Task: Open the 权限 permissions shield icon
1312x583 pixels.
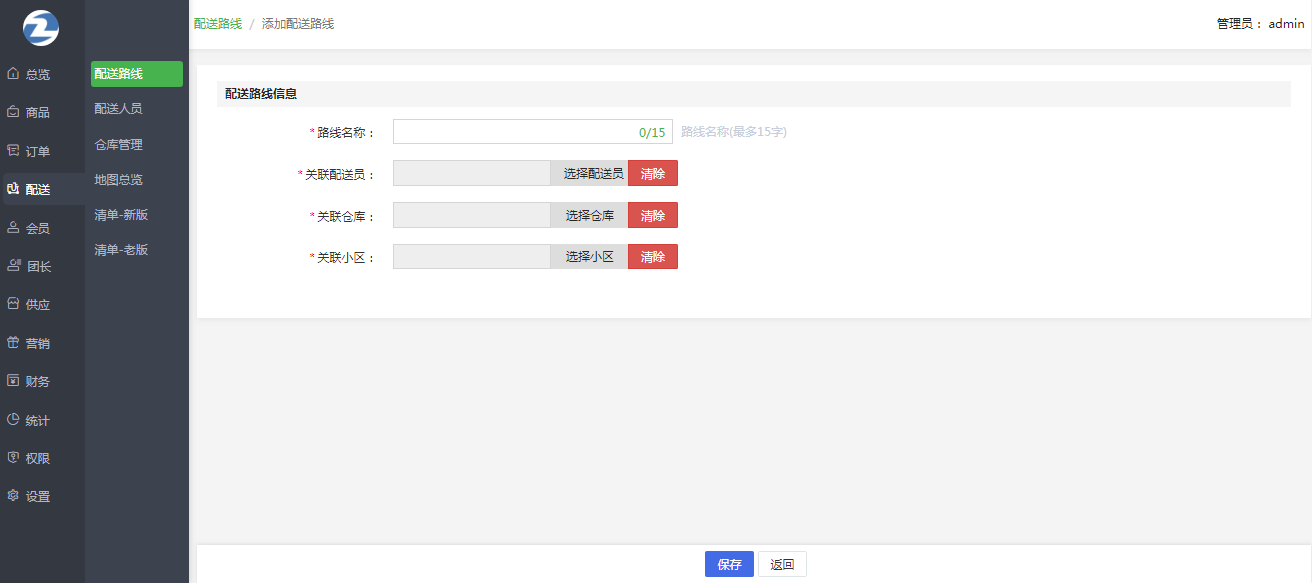Action: 13,458
